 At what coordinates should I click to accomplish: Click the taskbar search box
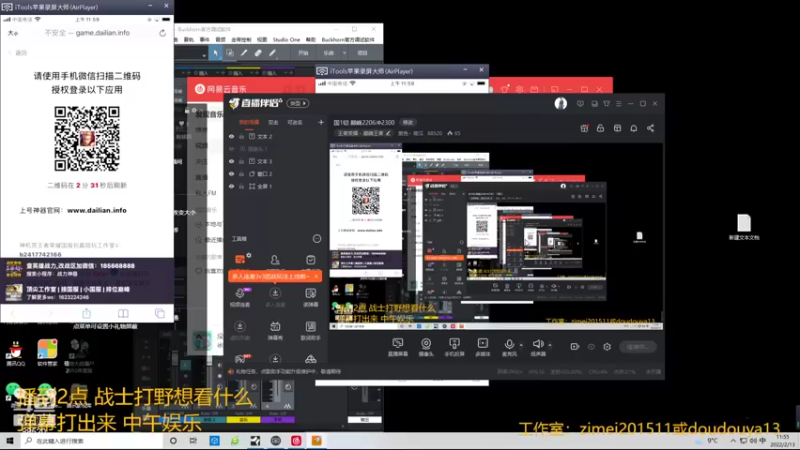click(92, 441)
